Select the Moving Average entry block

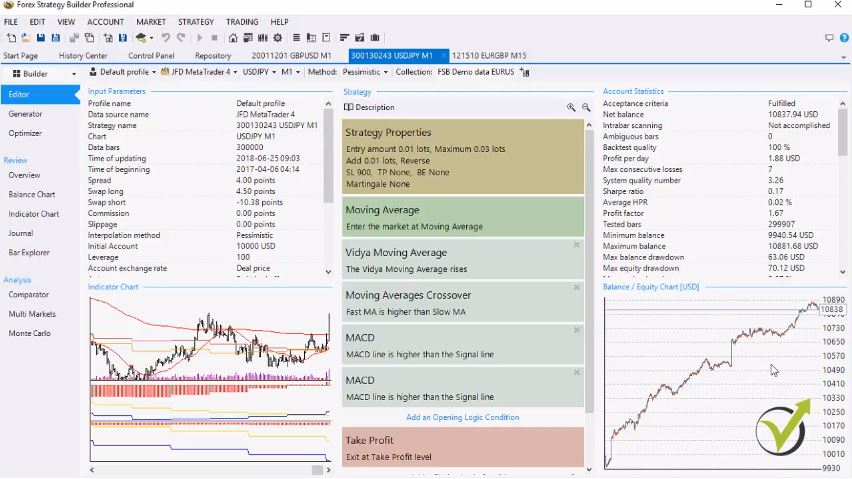coord(463,217)
